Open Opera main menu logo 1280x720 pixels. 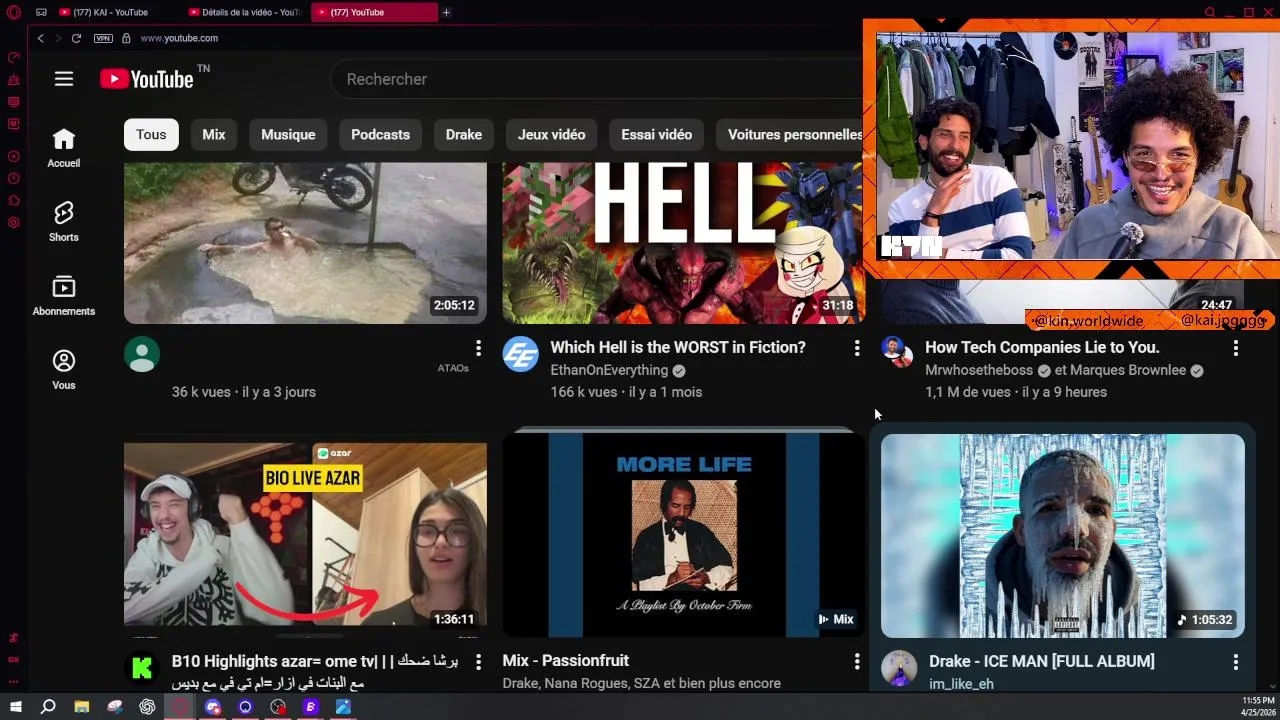point(13,12)
